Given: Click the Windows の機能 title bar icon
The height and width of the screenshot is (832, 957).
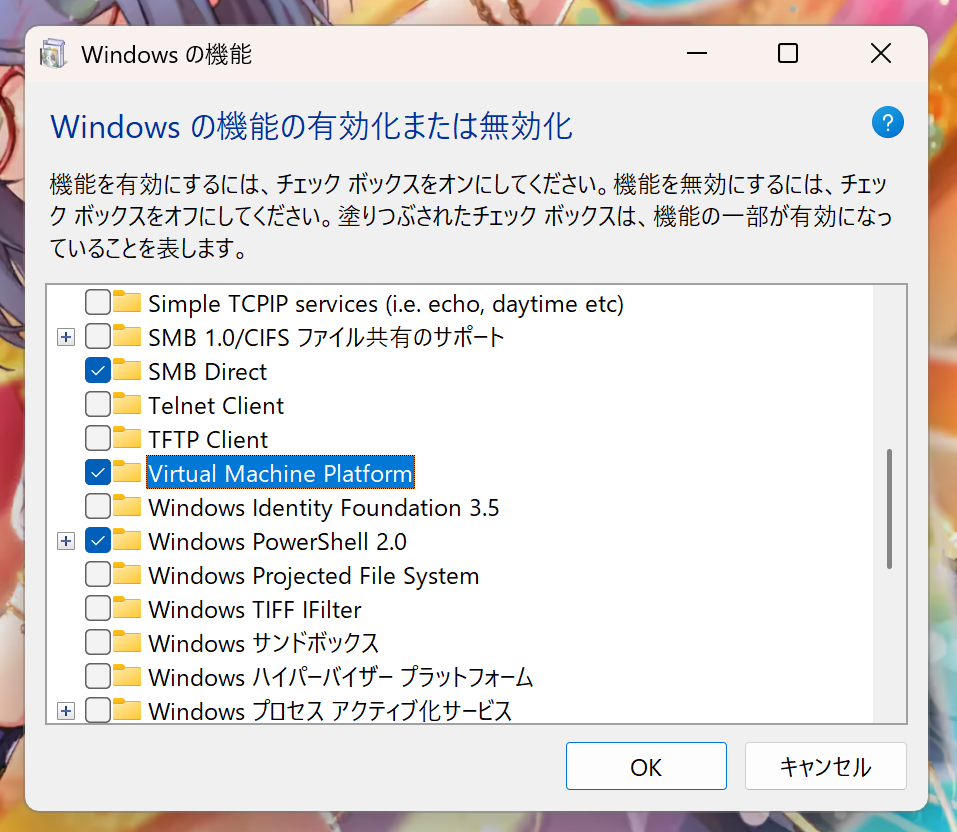Looking at the screenshot, I should click(x=54, y=52).
